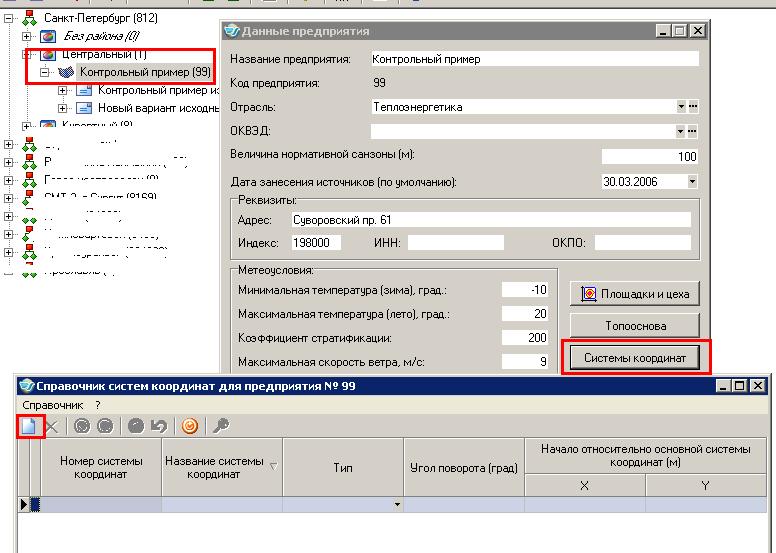
Task: Click the key icon in the toolbar
Action: (221, 426)
